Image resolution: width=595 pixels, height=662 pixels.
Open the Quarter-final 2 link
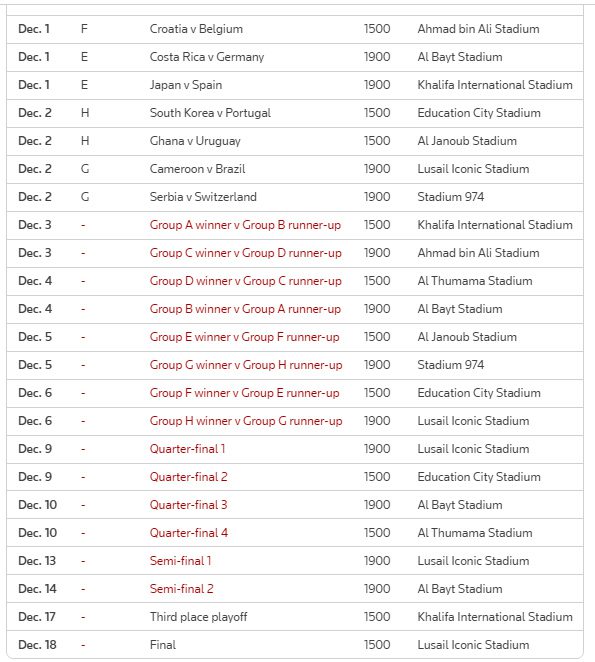click(188, 477)
